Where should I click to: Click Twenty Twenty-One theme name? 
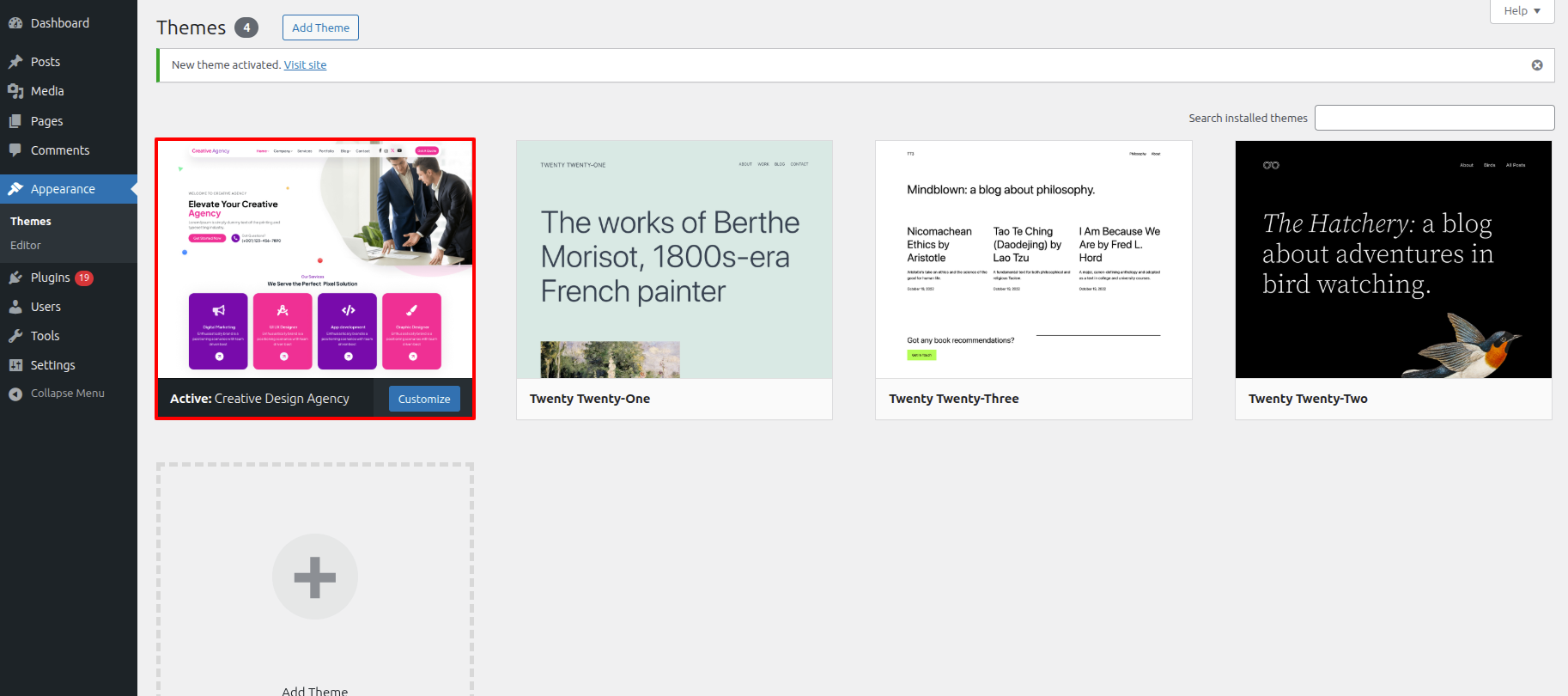(x=590, y=399)
